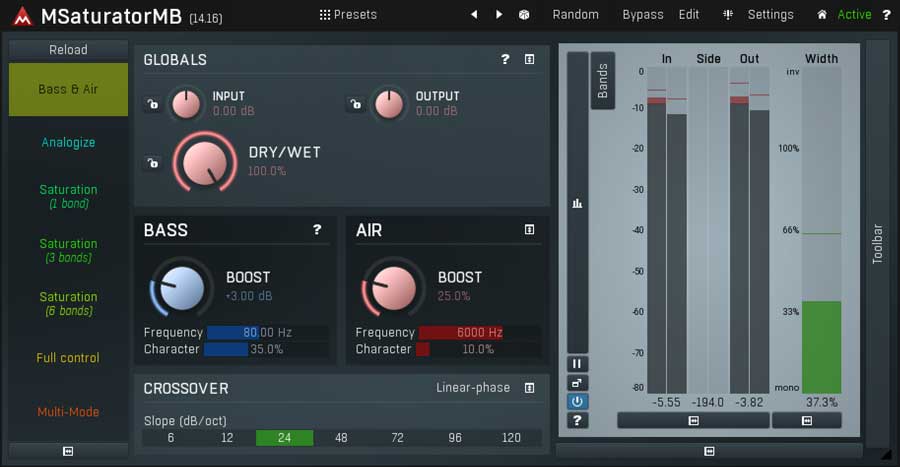Open the Edit menu

689,14
